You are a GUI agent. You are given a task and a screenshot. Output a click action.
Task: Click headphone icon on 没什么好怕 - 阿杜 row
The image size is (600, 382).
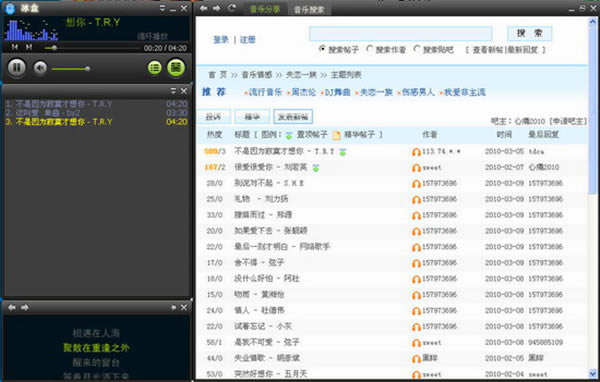(416, 279)
